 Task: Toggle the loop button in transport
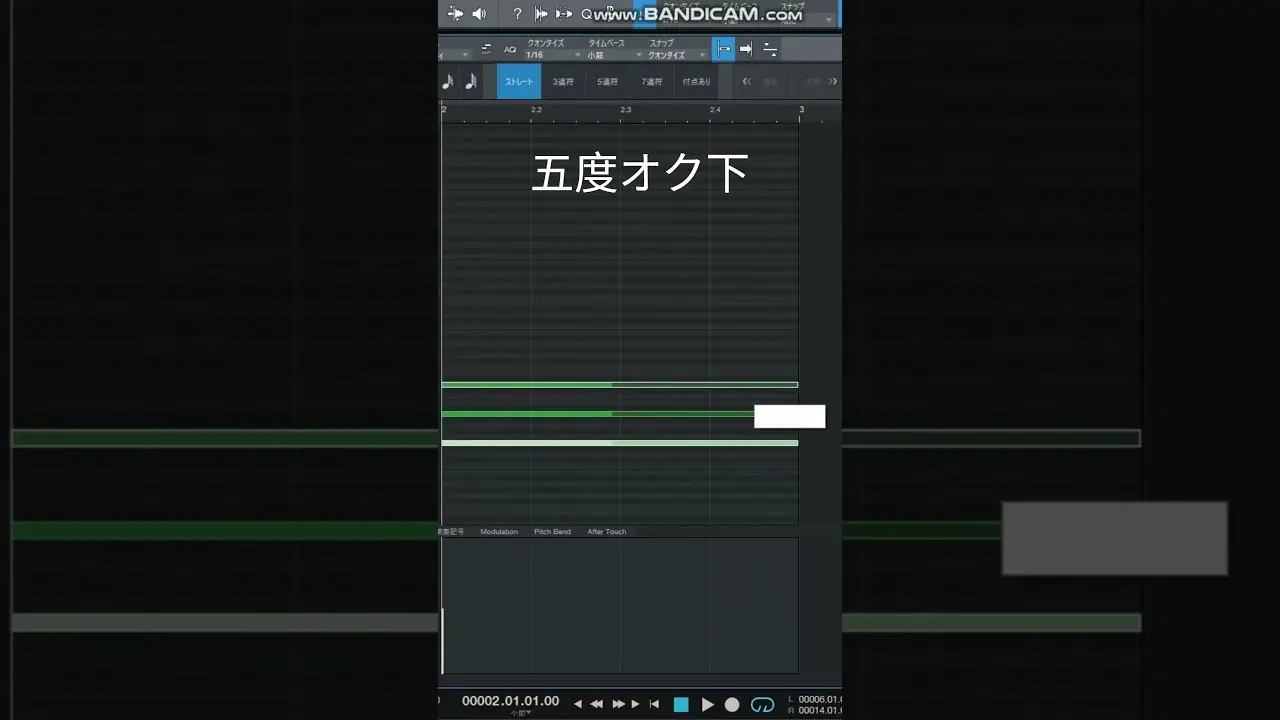click(x=762, y=705)
